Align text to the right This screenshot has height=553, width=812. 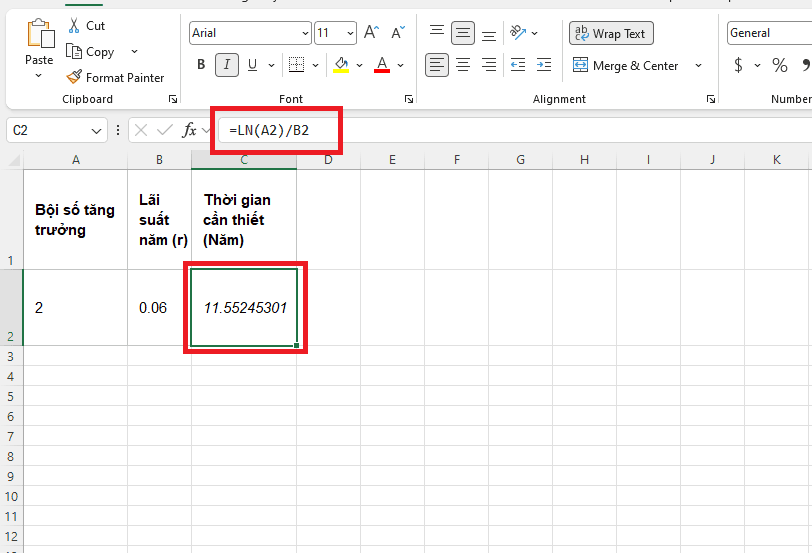489,65
